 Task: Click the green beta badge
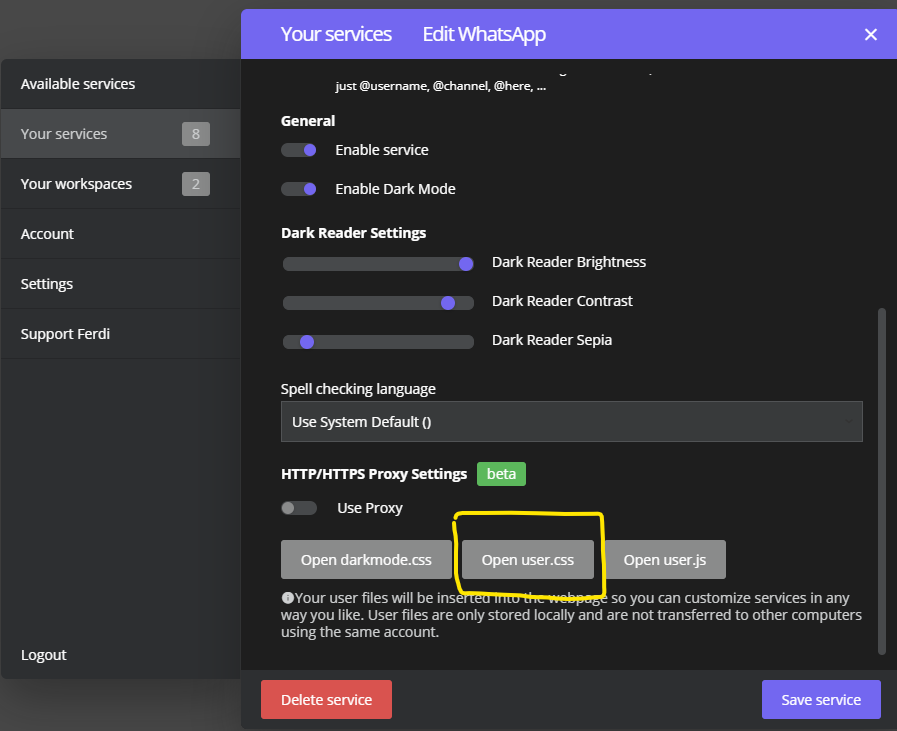click(501, 474)
